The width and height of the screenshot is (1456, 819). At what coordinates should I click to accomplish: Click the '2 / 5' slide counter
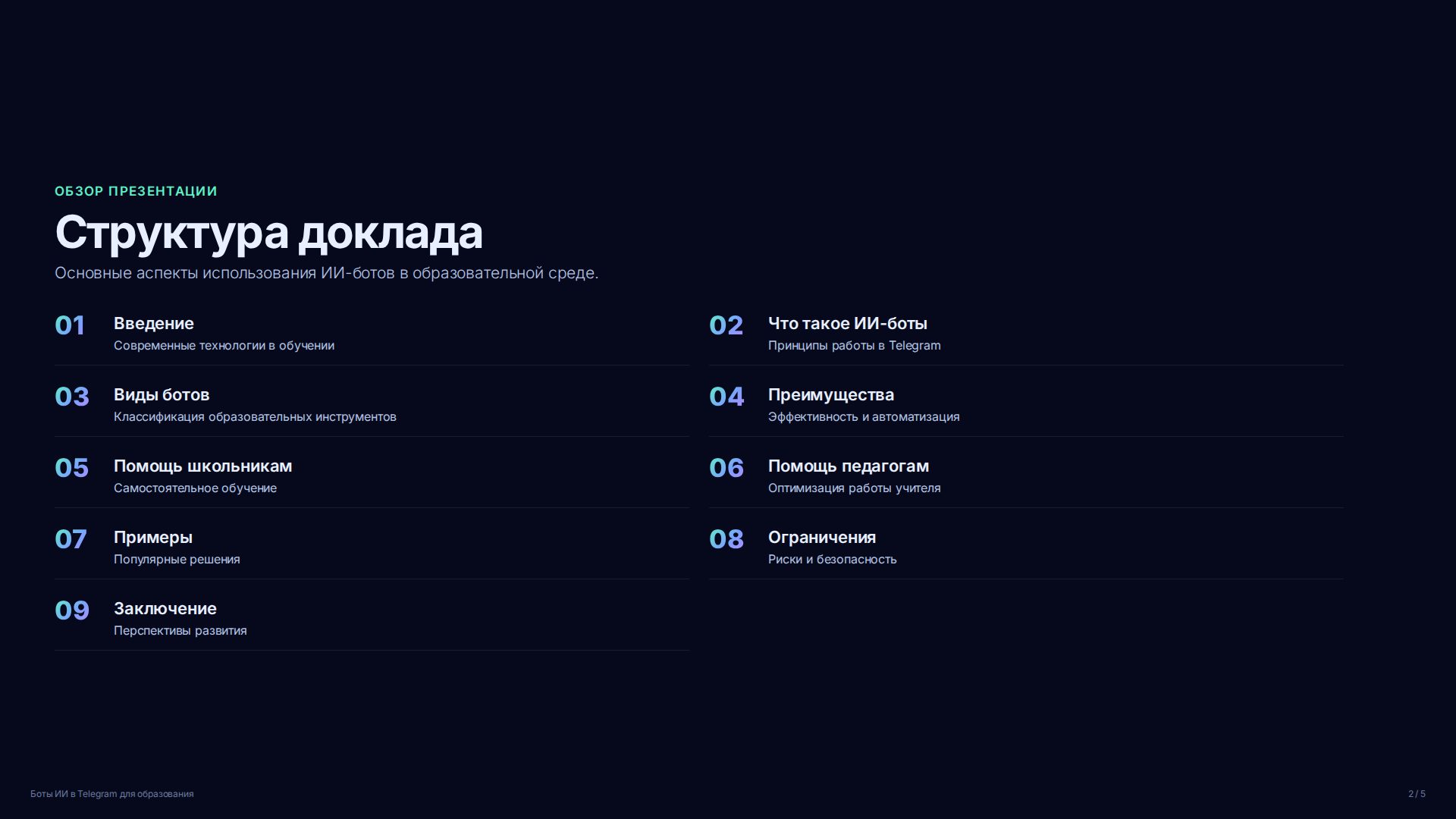pos(1417,794)
